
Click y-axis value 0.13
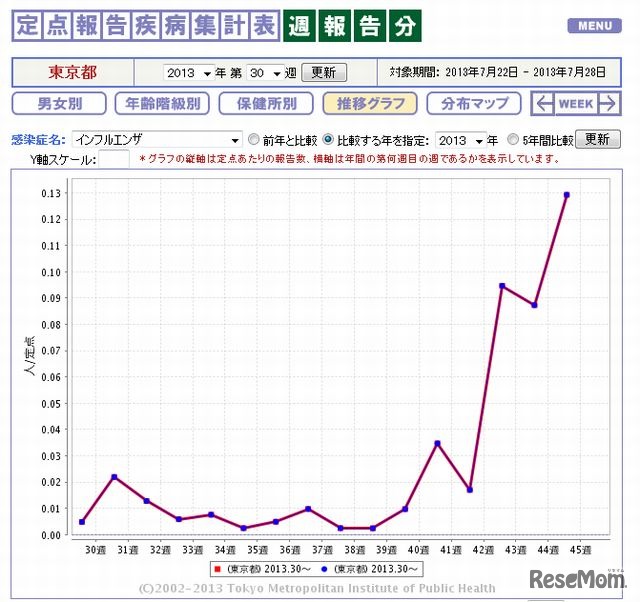51,193
